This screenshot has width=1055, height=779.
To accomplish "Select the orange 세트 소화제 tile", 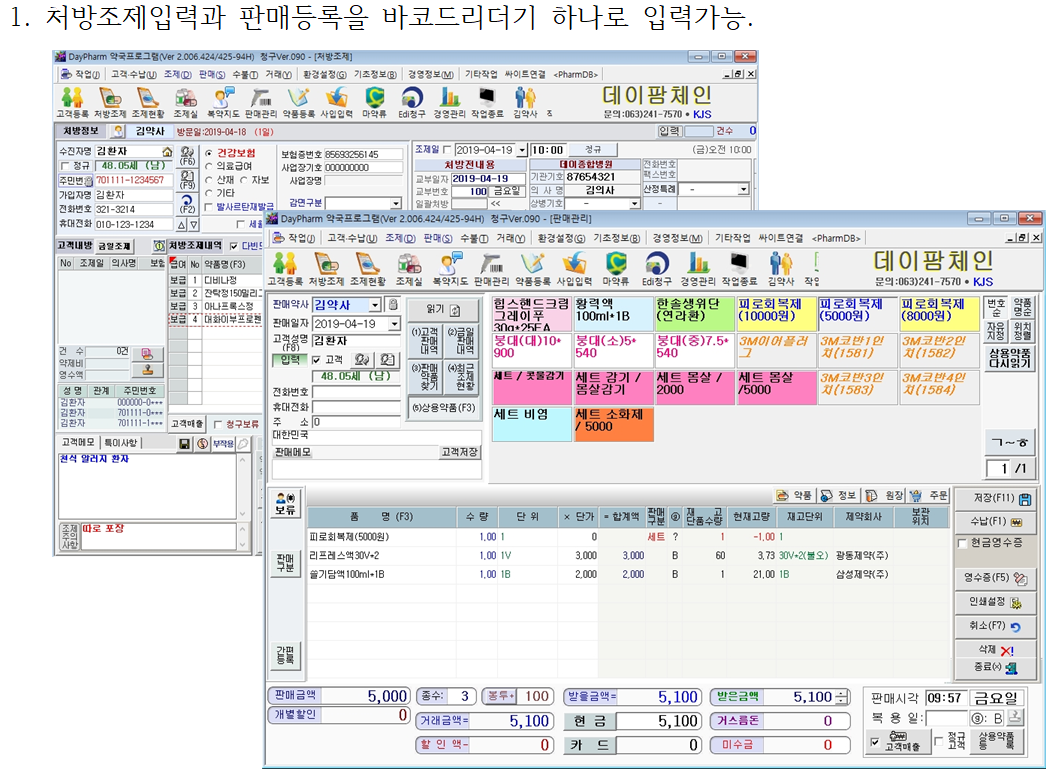I will (614, 422).
